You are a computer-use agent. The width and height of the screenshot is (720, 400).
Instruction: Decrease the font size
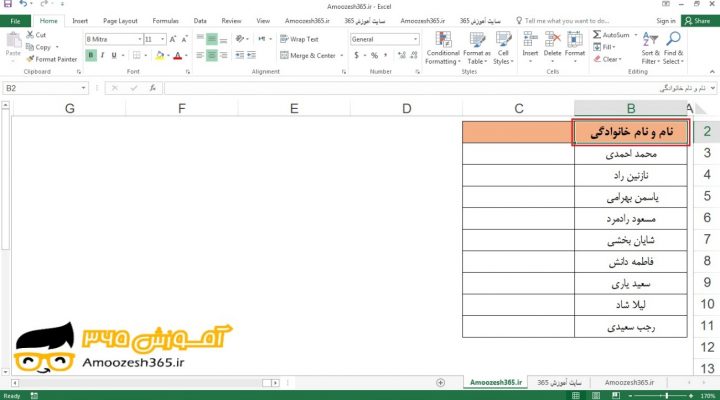[x=184, y=39]
